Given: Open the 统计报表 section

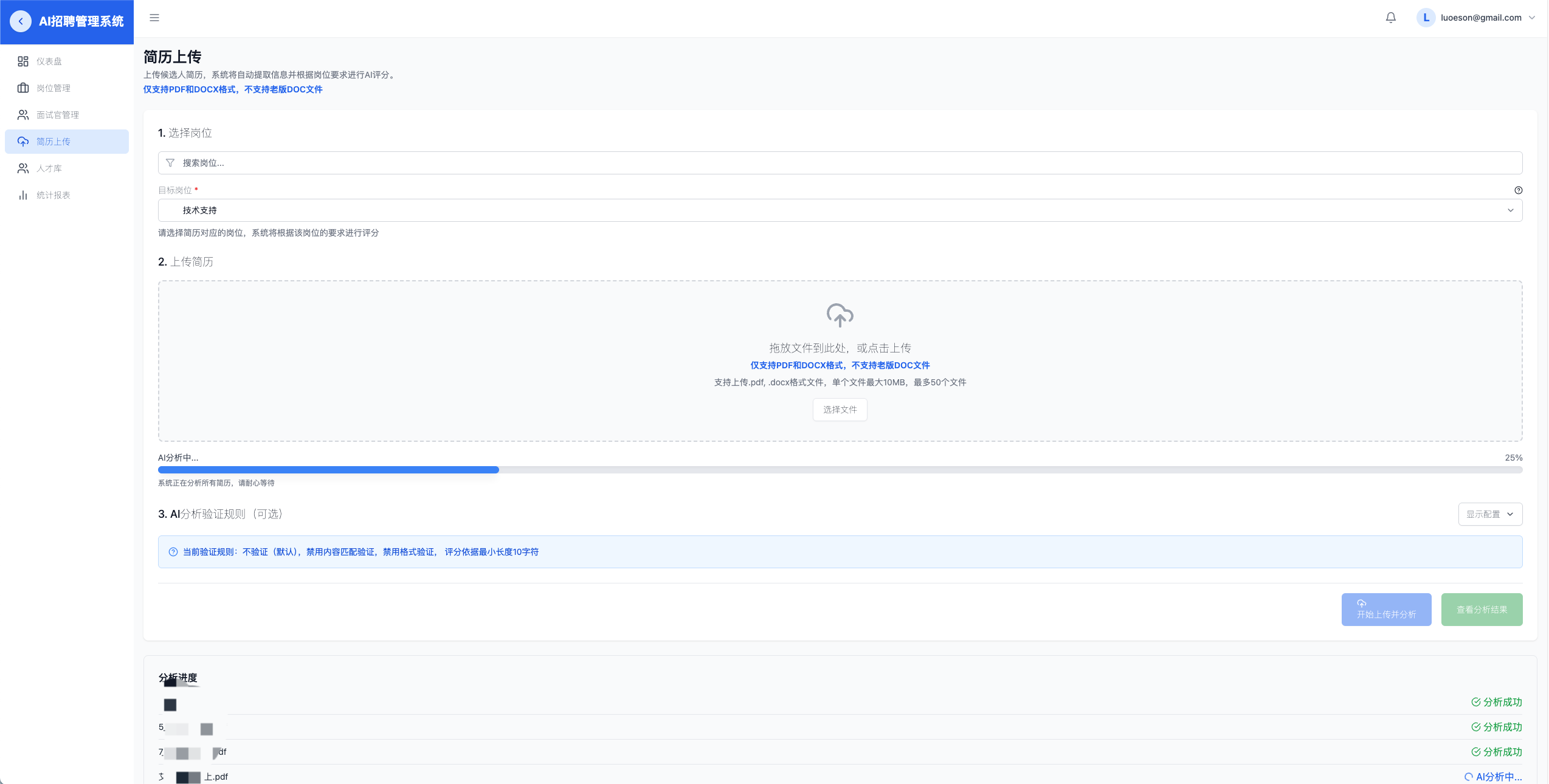Looking at the screenshot, I should tap(53, 195).
